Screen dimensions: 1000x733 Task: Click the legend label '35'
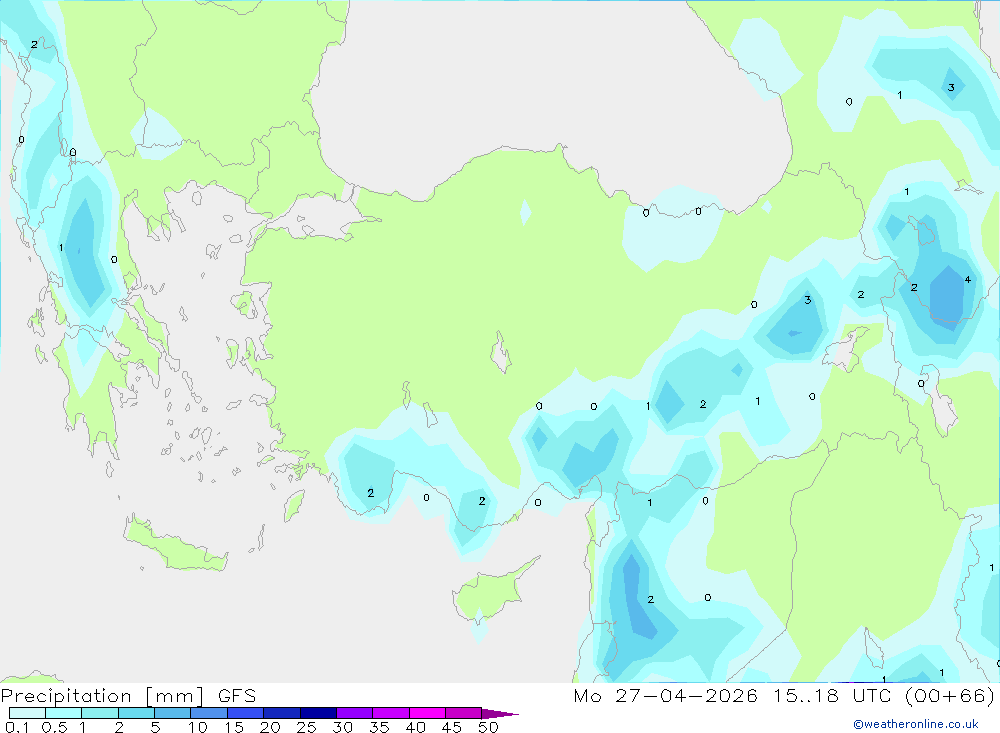379,727
